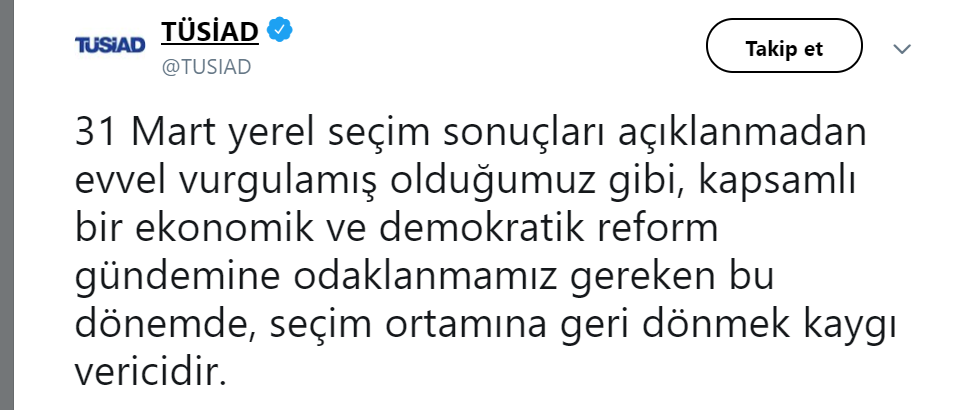The image size is (963, 410).
Task: Click the tweet's first line starting with "31 Mart"
Action: (x=470, y=133)
